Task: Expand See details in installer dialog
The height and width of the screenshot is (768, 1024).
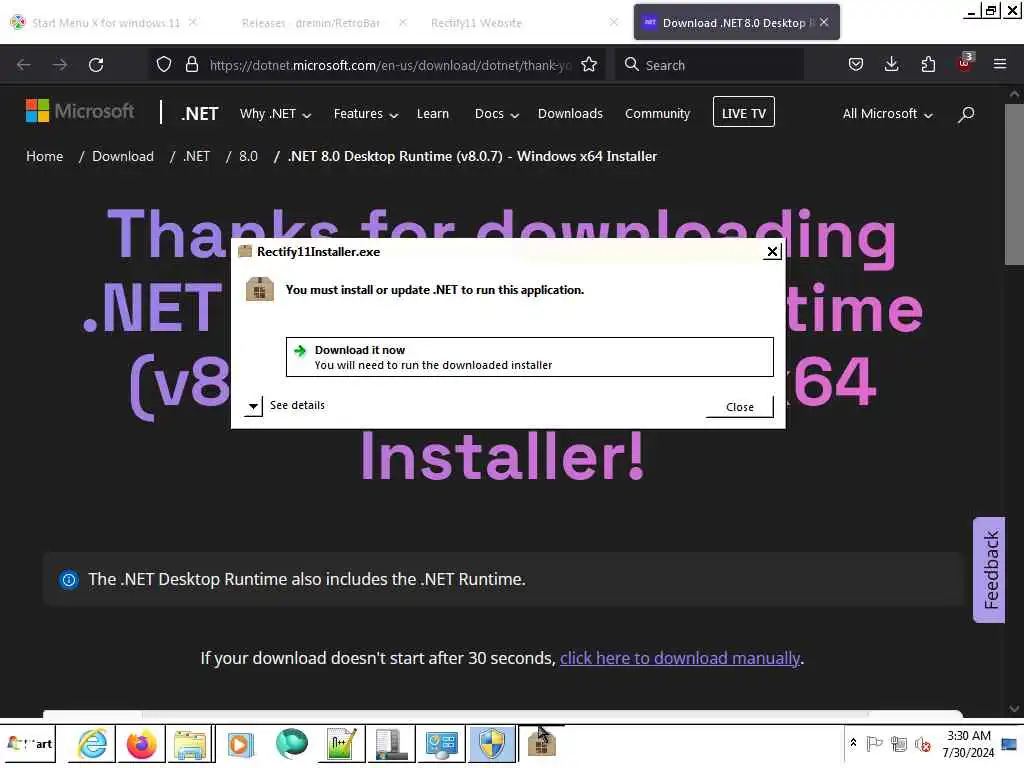Action: click(x=285, y=406)
